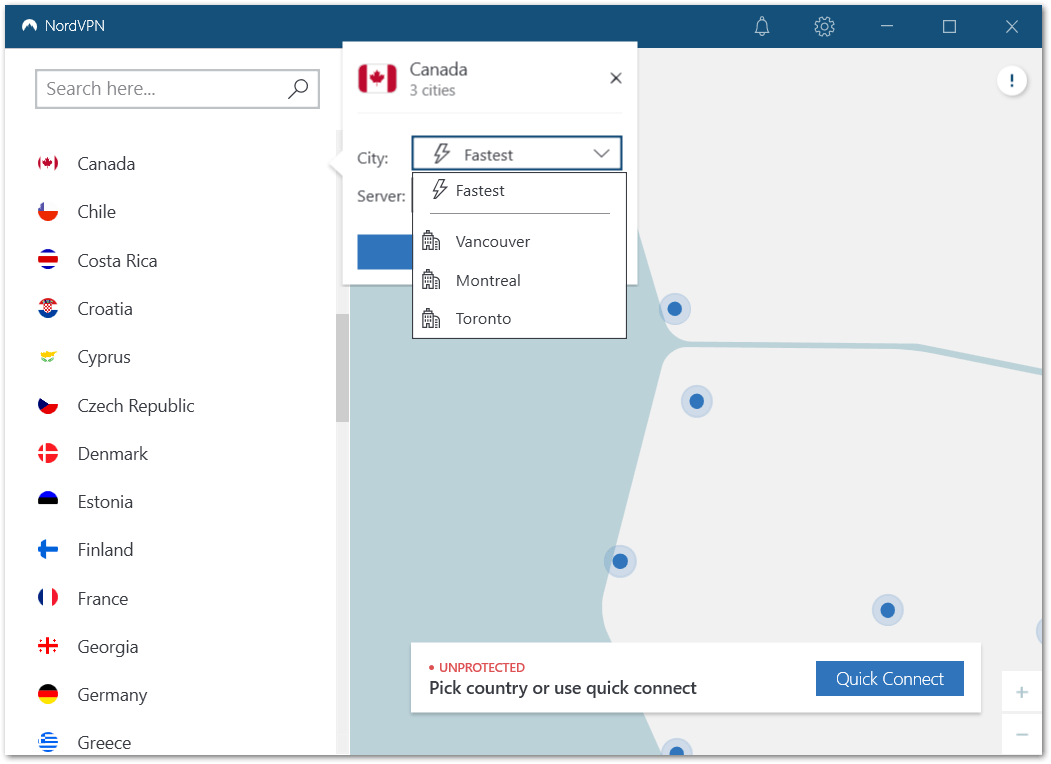Collapse the City dropdown showing Fastest
This screenshot has height=764, width=1051.
pos(517,153)
